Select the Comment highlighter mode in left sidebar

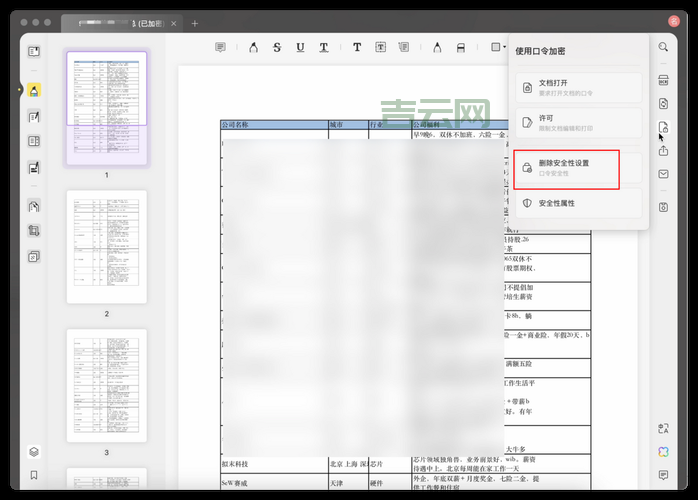tap(34, 90)
